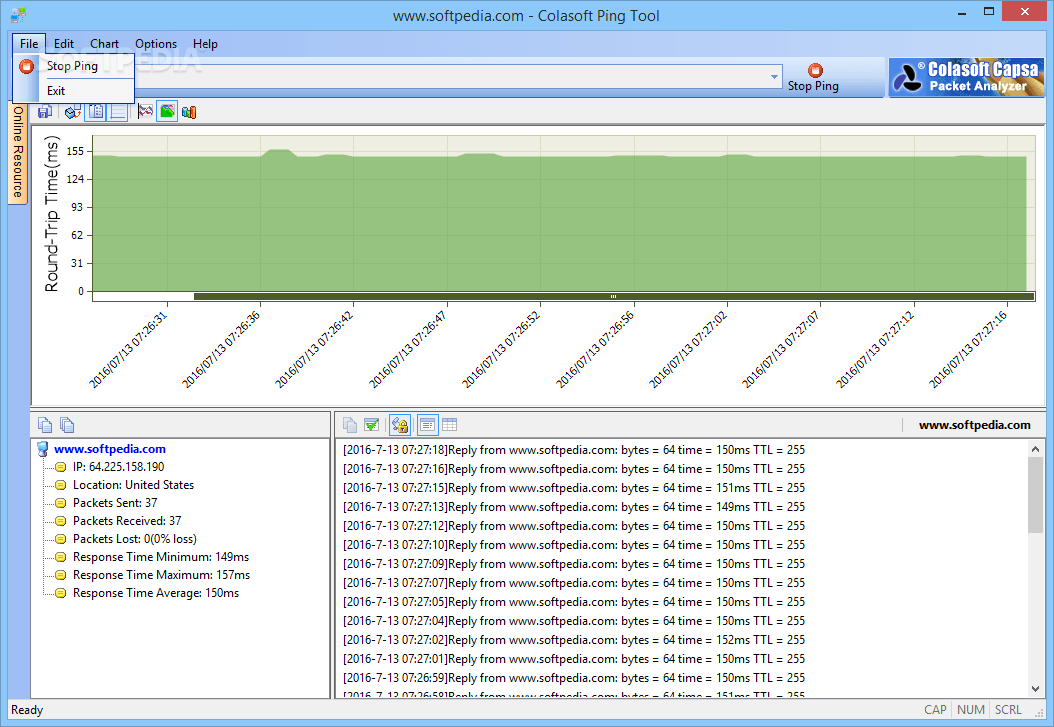Image resolution: width=1054 pixels, height=727 pixels.
Task: Click the yellow bullet icon beside IP entry
Action: (60, 467)
